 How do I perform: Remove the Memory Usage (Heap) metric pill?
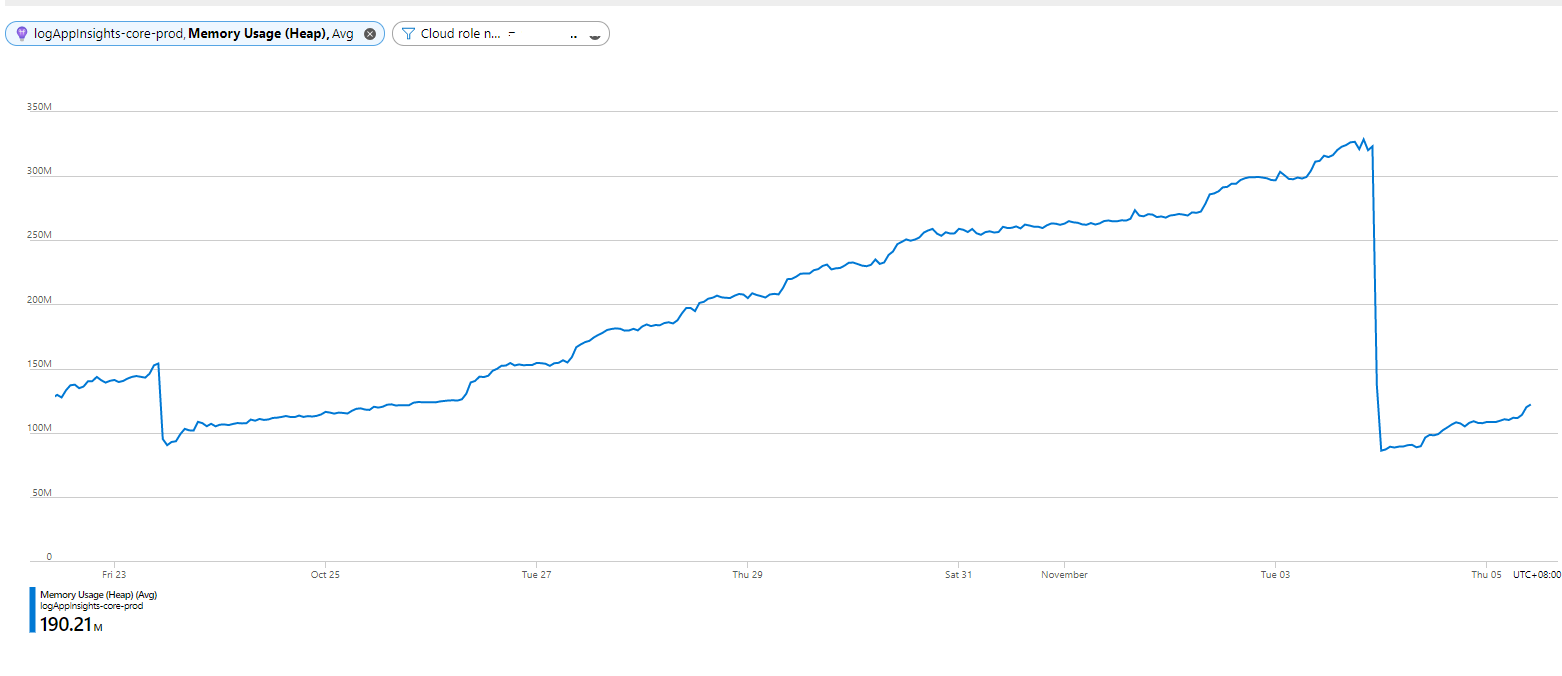[368, 33]
